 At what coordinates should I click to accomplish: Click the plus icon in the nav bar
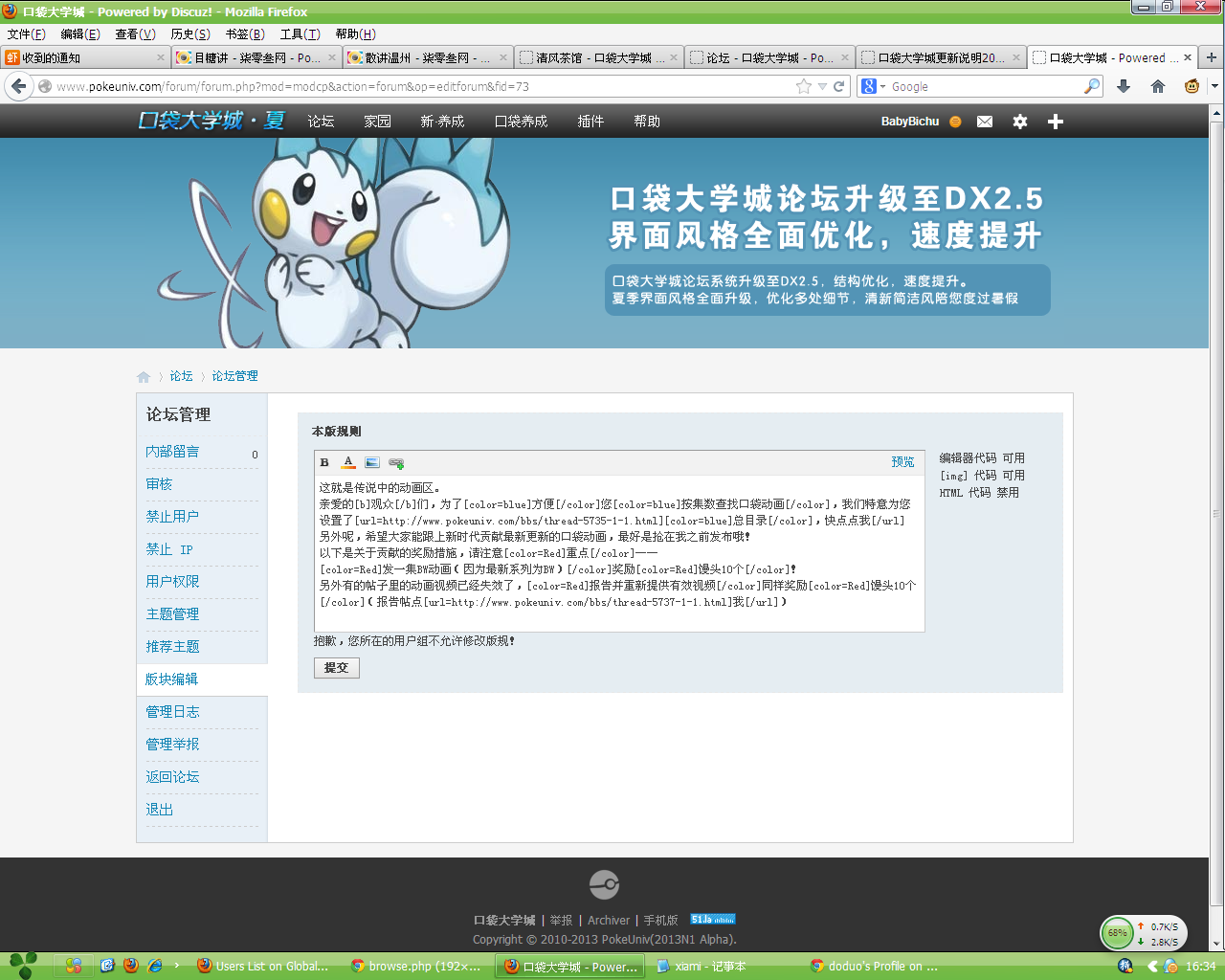click(1056, 122)
